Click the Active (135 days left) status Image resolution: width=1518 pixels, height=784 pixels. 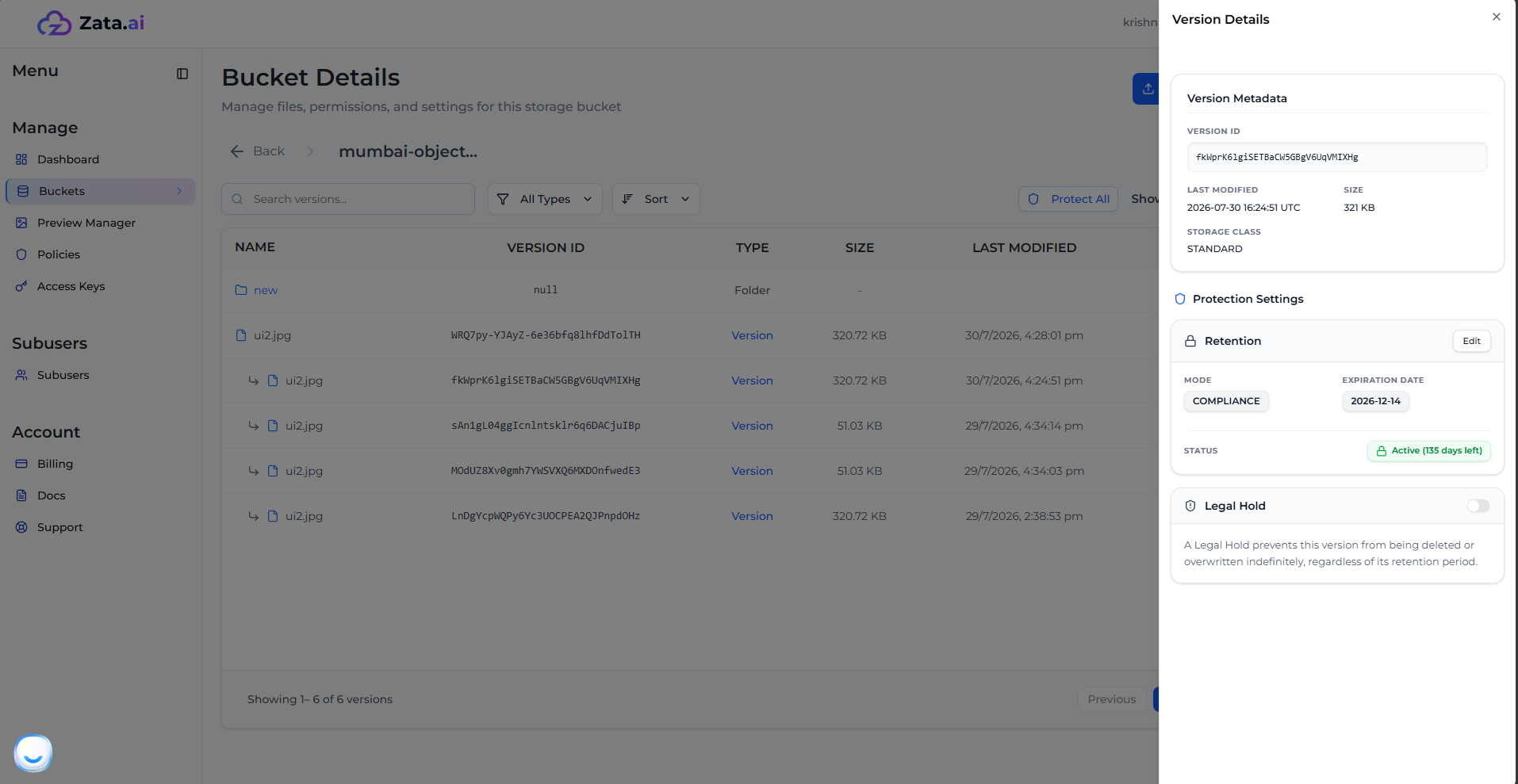coord(1429,450)
